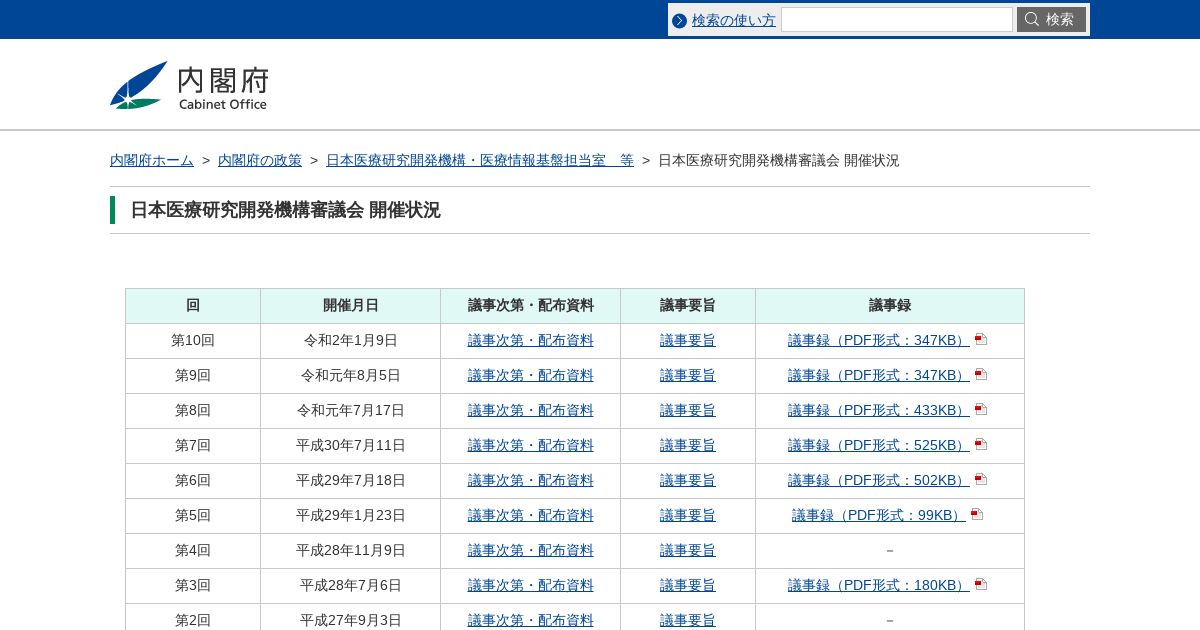Click PDF icon in 第5回 row

pyautogui.click(x=977, y=515)
